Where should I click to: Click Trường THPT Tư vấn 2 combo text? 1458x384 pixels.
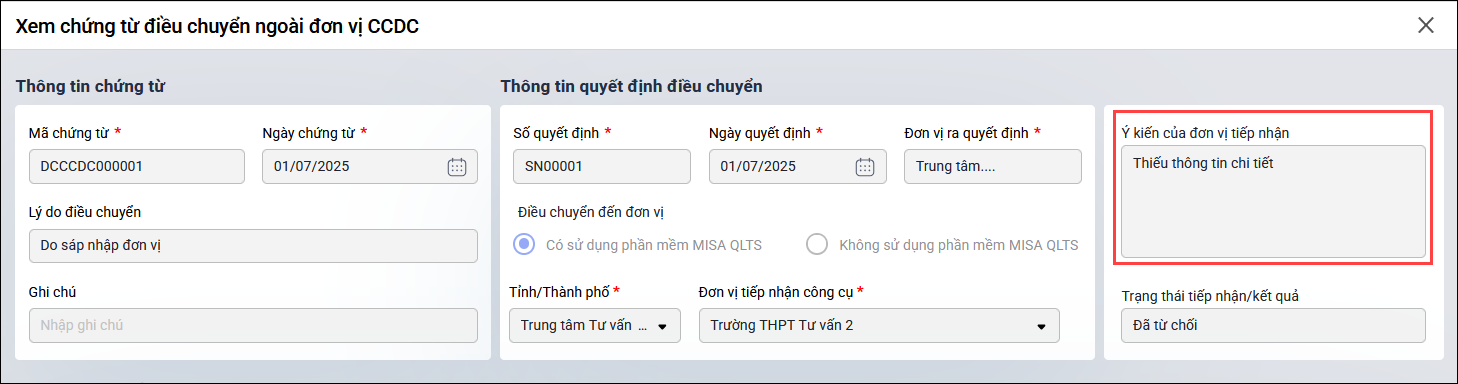click(x=782, y=326)
